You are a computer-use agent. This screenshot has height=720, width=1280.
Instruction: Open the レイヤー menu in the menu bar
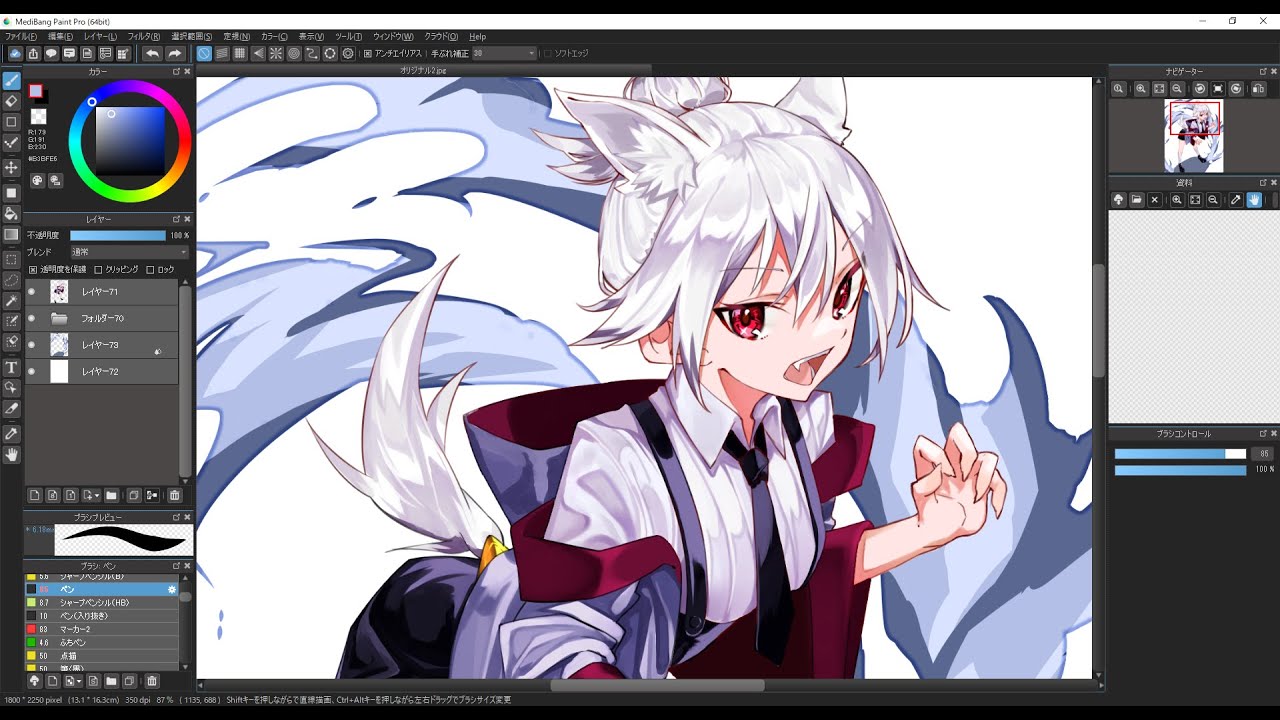click(x=100, y=36)
